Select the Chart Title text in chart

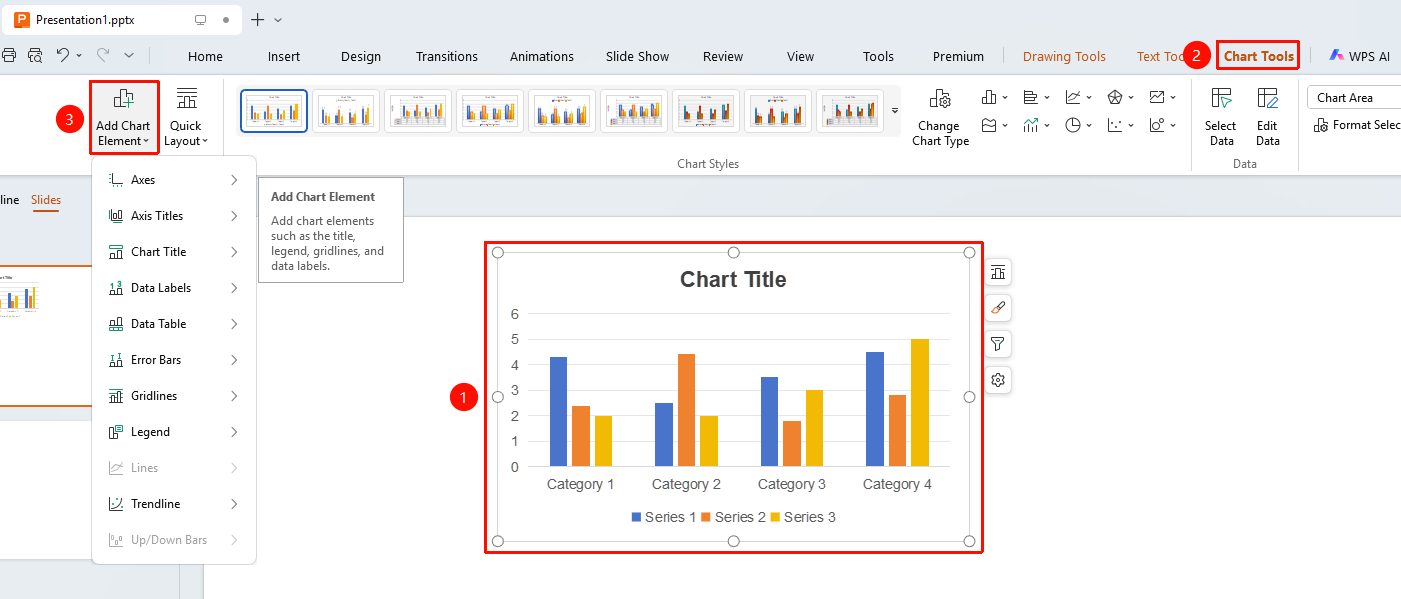[x=733, y=280]
